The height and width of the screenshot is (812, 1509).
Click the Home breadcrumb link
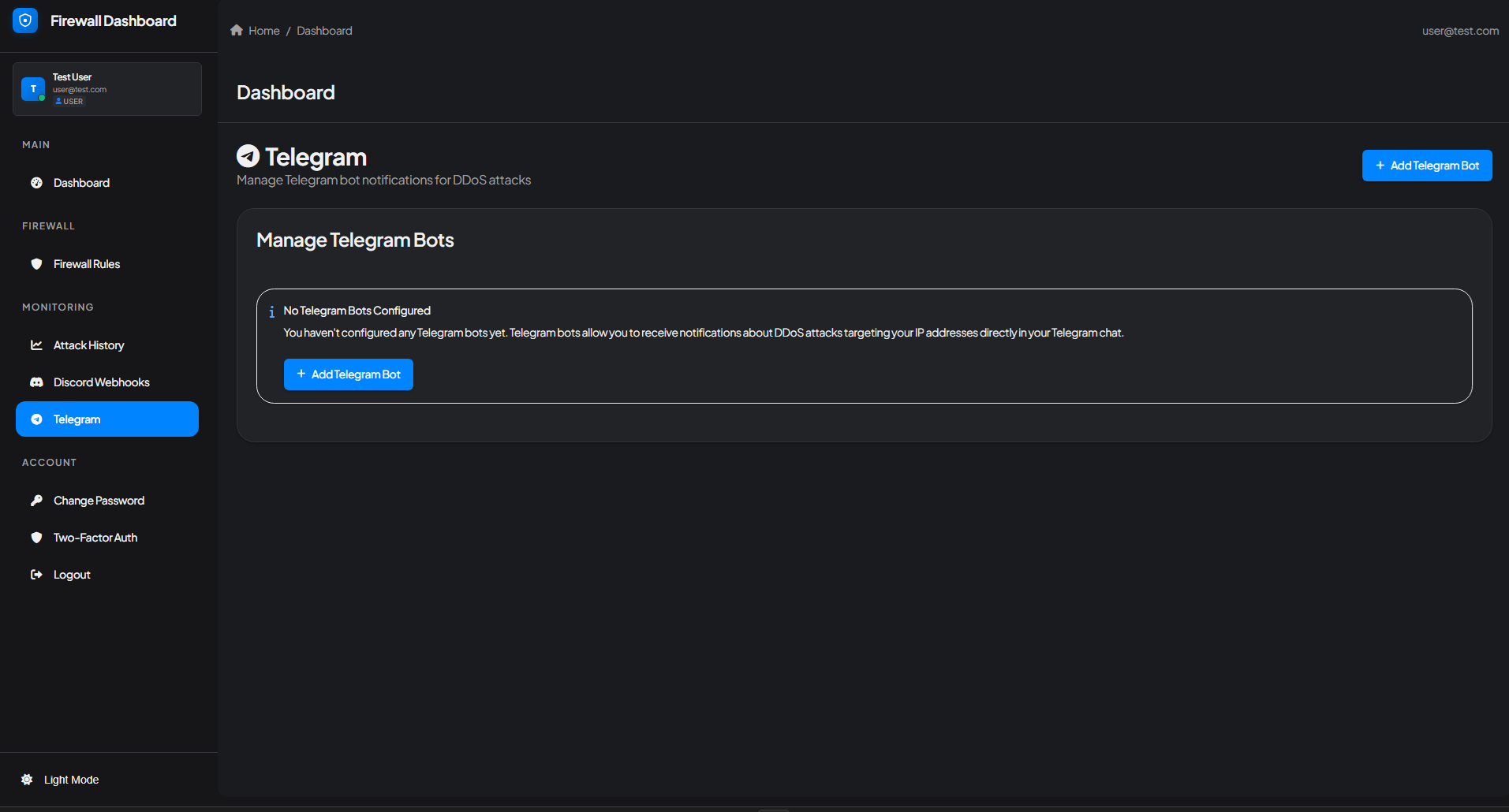pos(263,31)
